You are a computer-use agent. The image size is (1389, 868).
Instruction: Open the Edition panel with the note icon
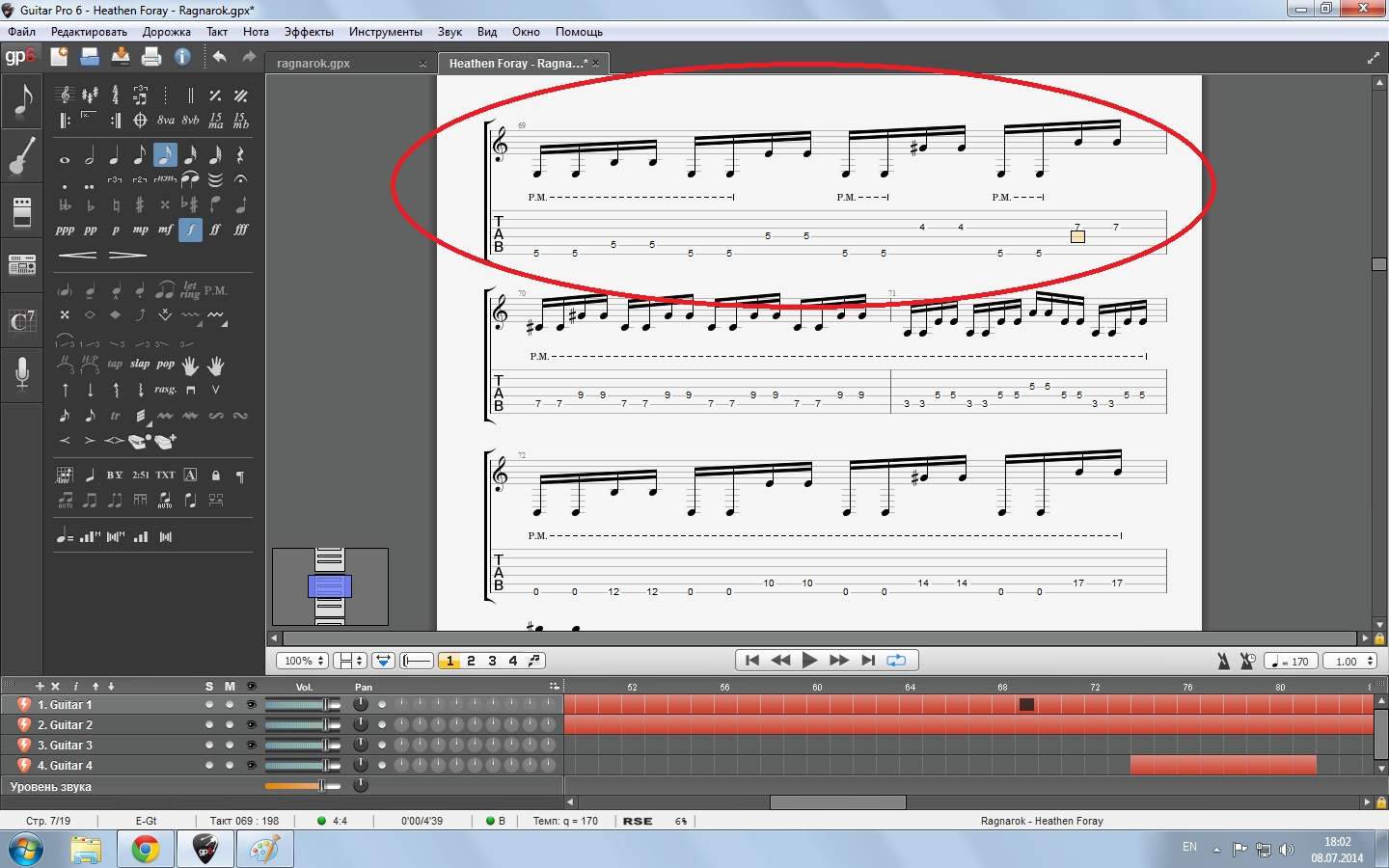22,100
